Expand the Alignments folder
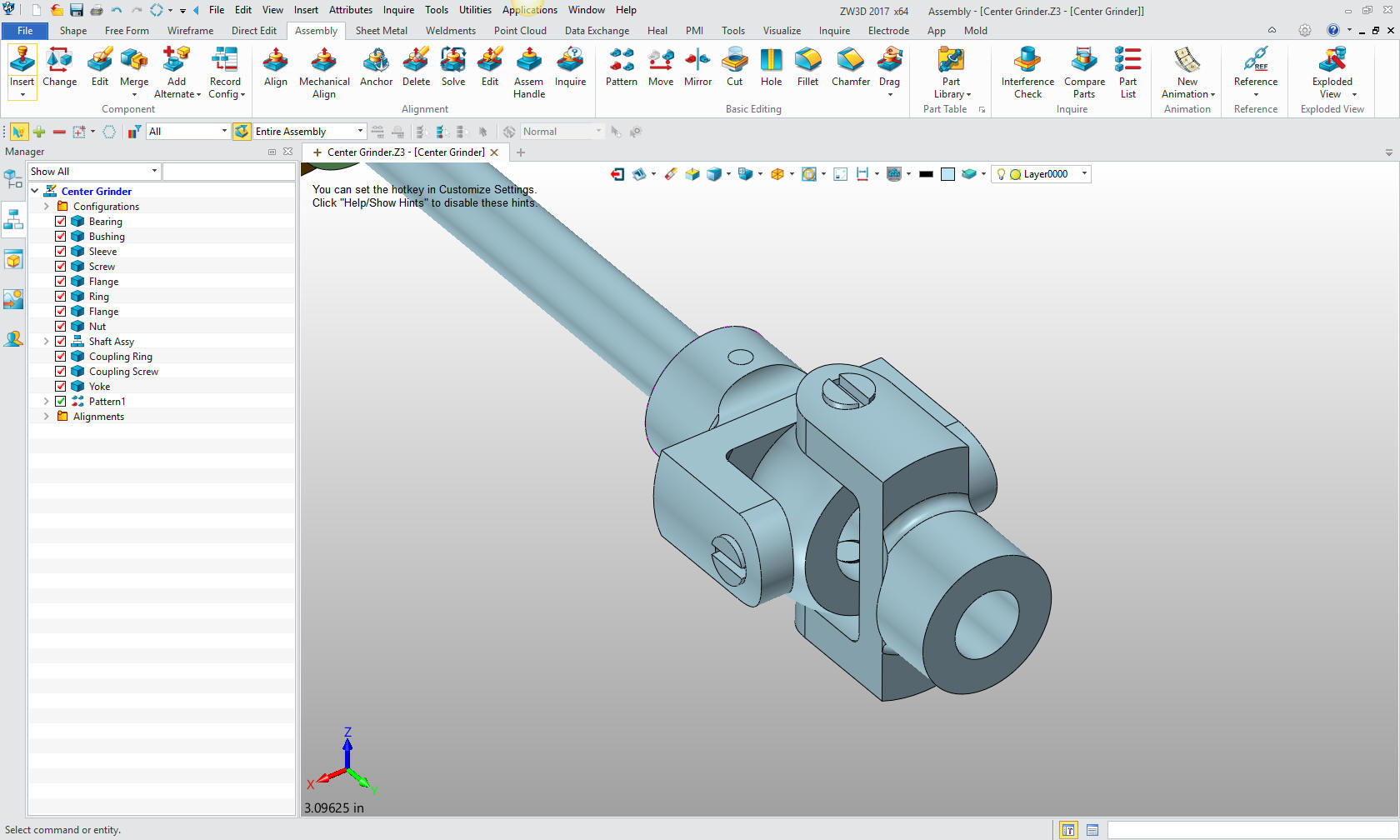Viewport: 1400px width, 840px height. tap(47, 417)
